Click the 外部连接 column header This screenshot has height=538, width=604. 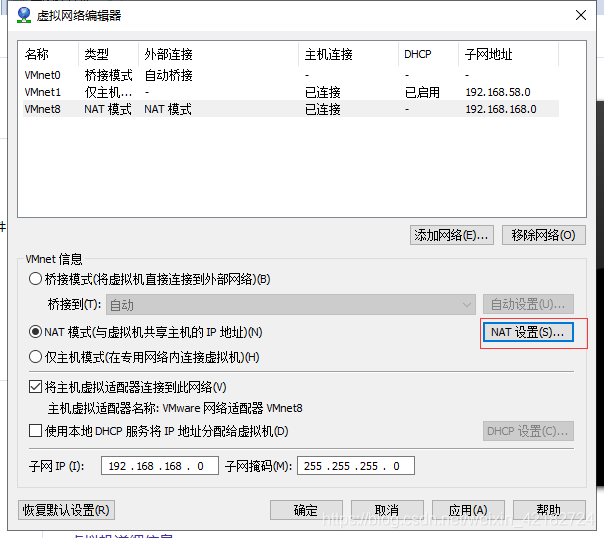tap(218, 54)
